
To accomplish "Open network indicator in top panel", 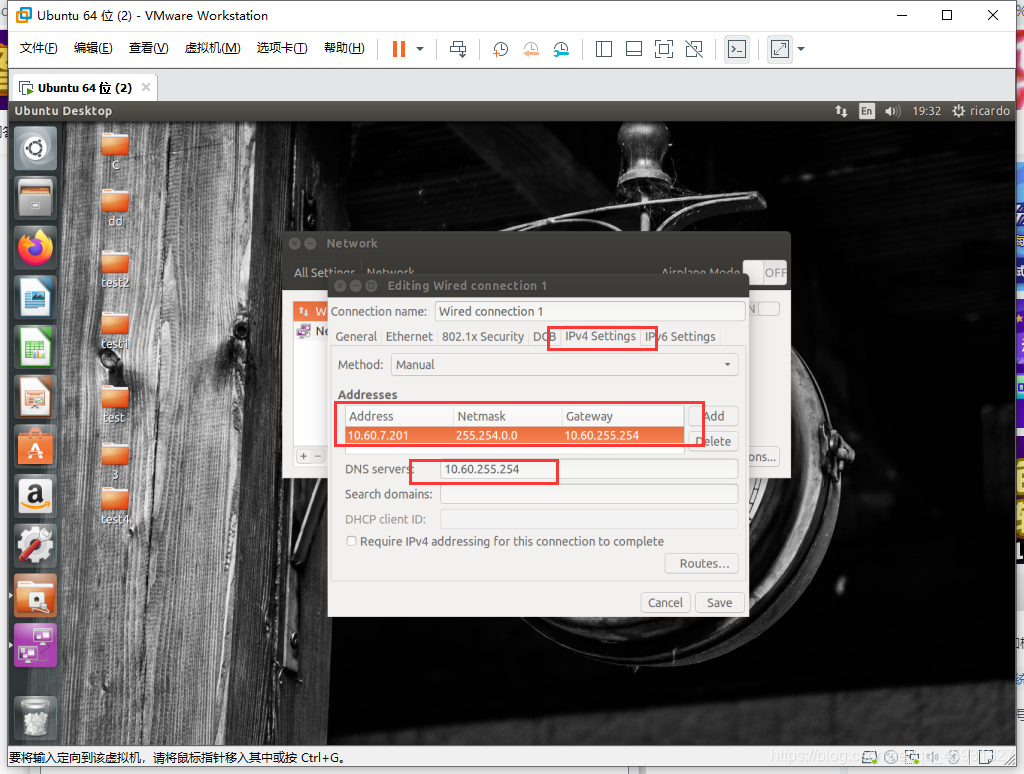I will click(841, 111).
